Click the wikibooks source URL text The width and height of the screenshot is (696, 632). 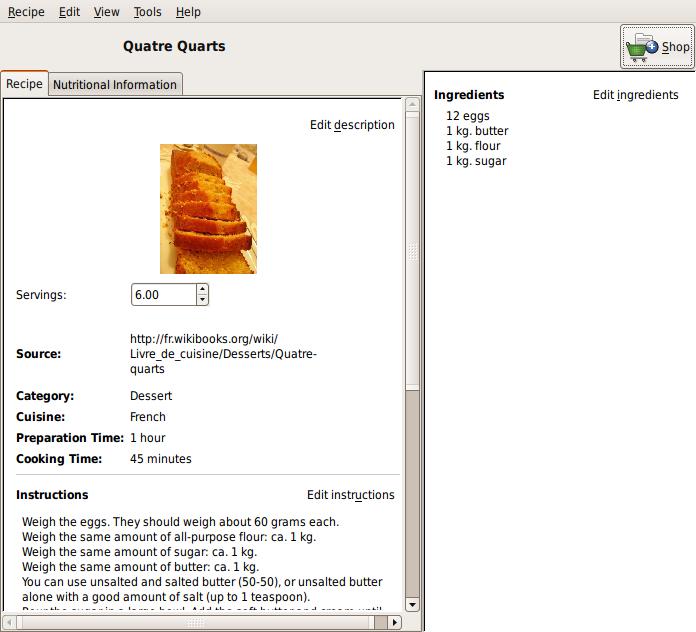(223, 354)
